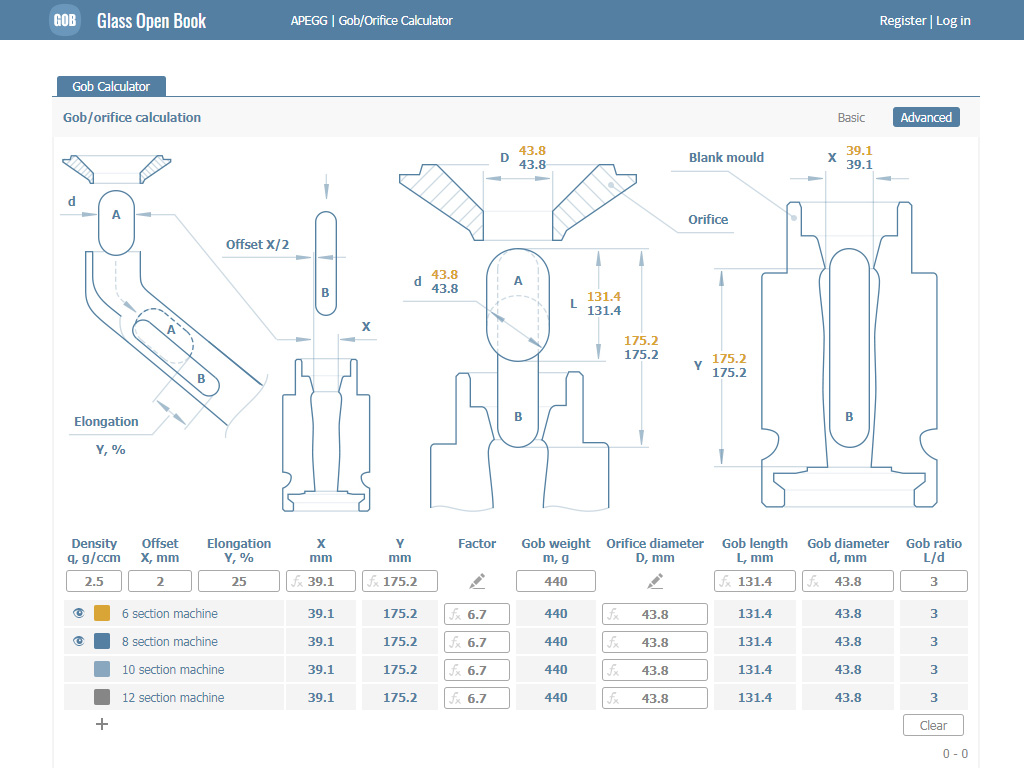Select the Advanced mode button

point(925,117)
